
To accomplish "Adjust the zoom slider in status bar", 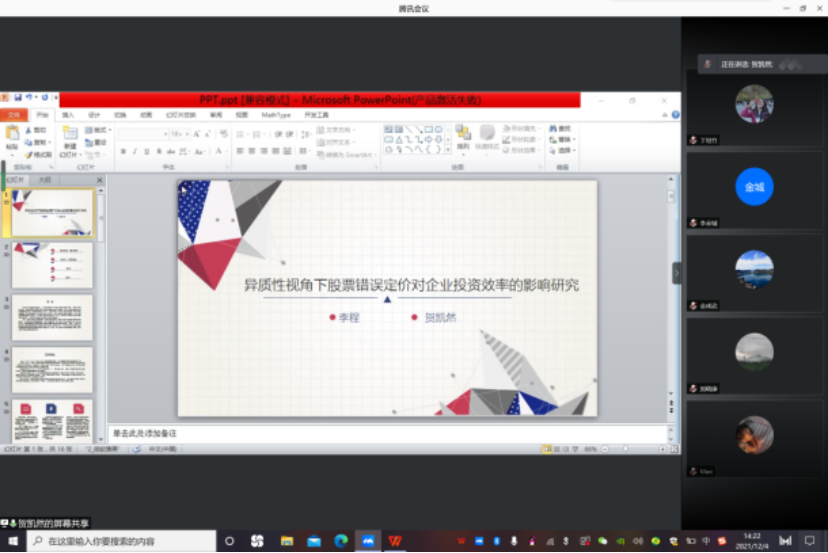I will pos(626,449).
